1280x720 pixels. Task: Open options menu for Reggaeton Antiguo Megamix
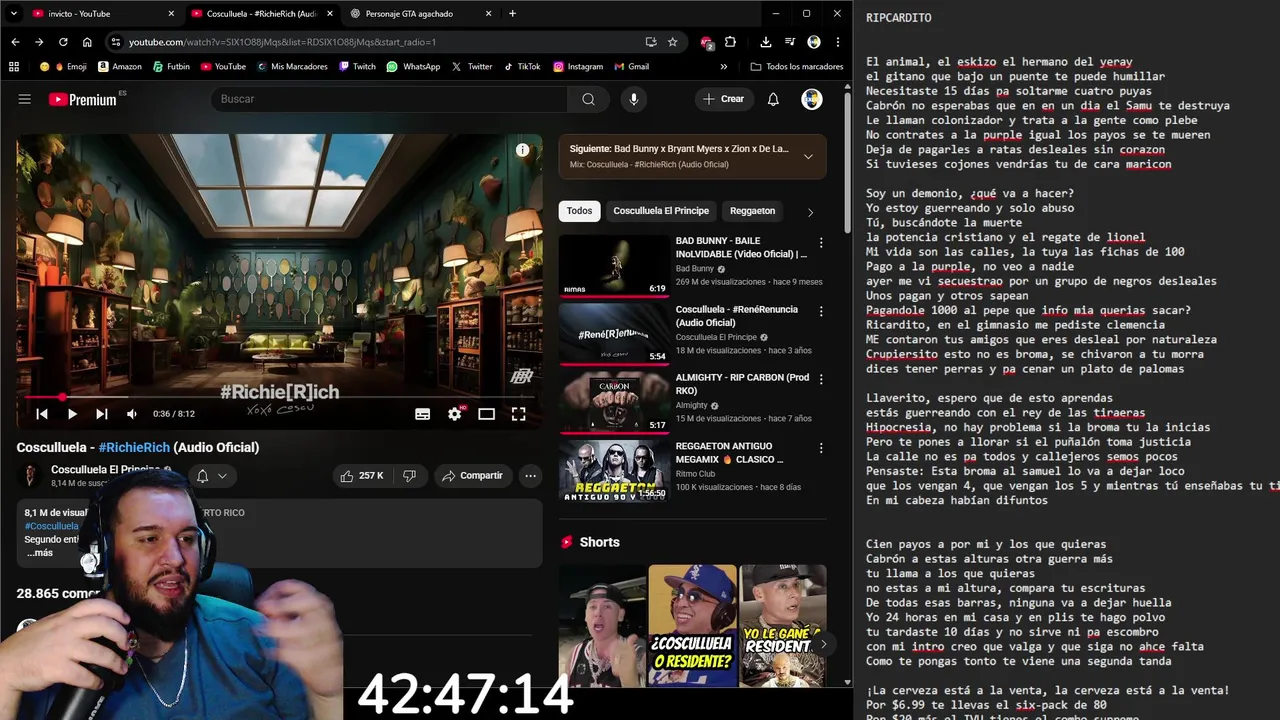[821, 448]
